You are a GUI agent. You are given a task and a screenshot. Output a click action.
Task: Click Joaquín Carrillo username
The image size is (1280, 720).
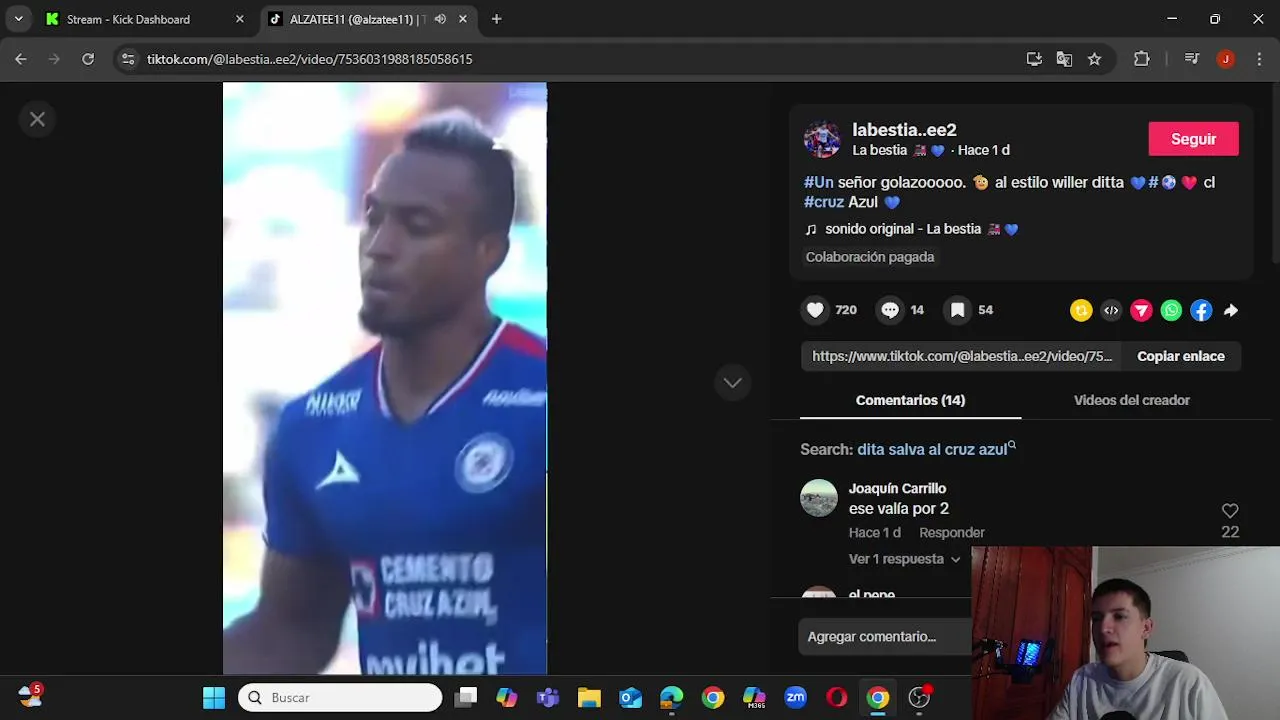897,489
